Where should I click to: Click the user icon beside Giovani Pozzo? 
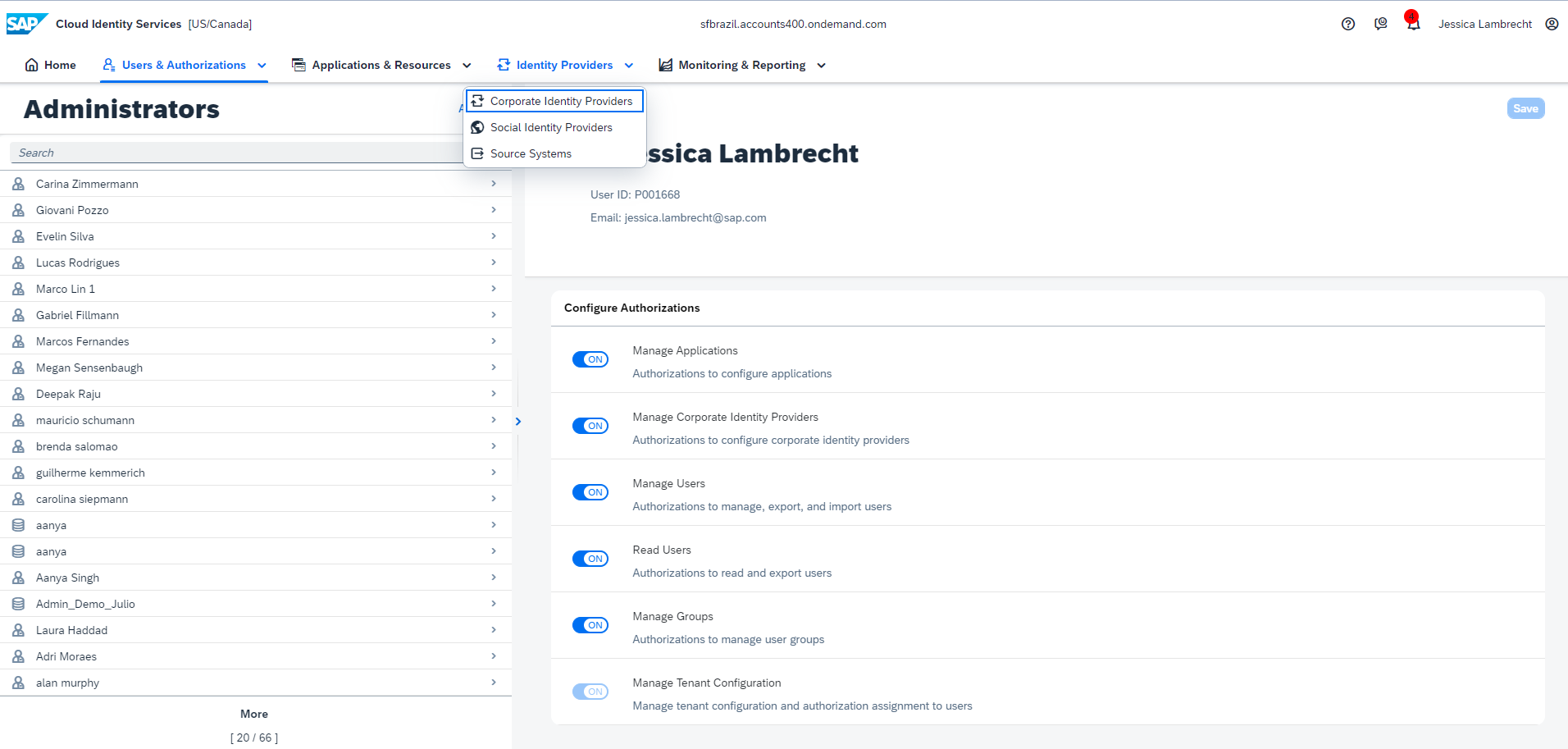pyautogui.click(x=18, y=210)
